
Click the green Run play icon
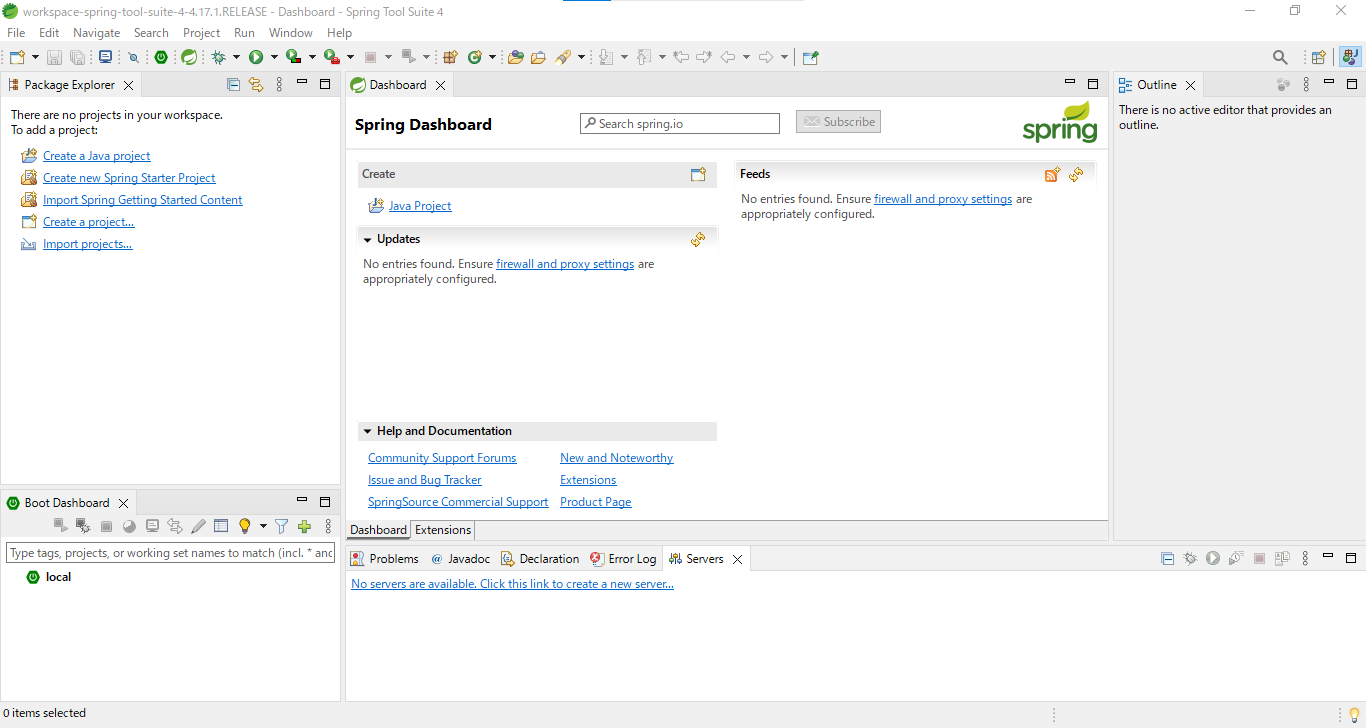coord(256,58)
